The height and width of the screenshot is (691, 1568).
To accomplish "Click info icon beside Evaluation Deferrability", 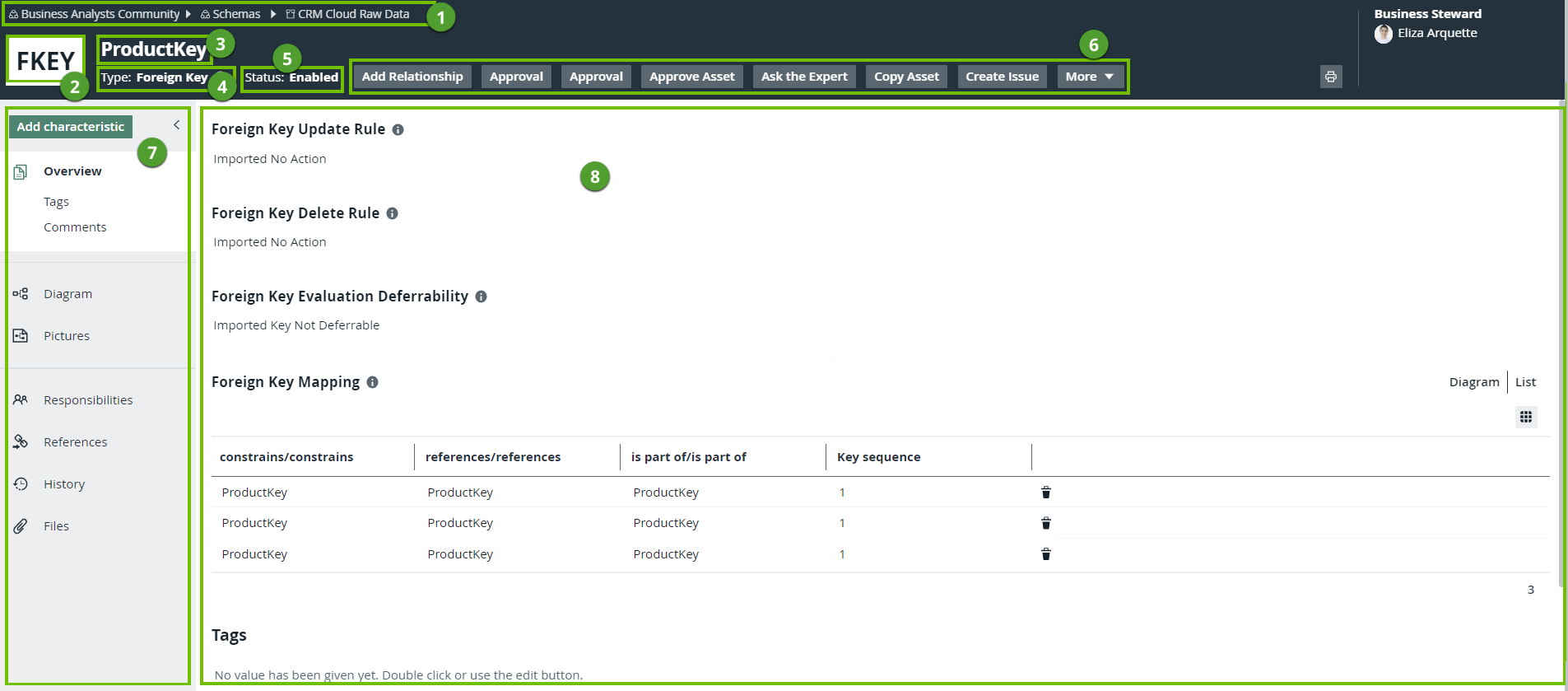I will coord(481,296).
